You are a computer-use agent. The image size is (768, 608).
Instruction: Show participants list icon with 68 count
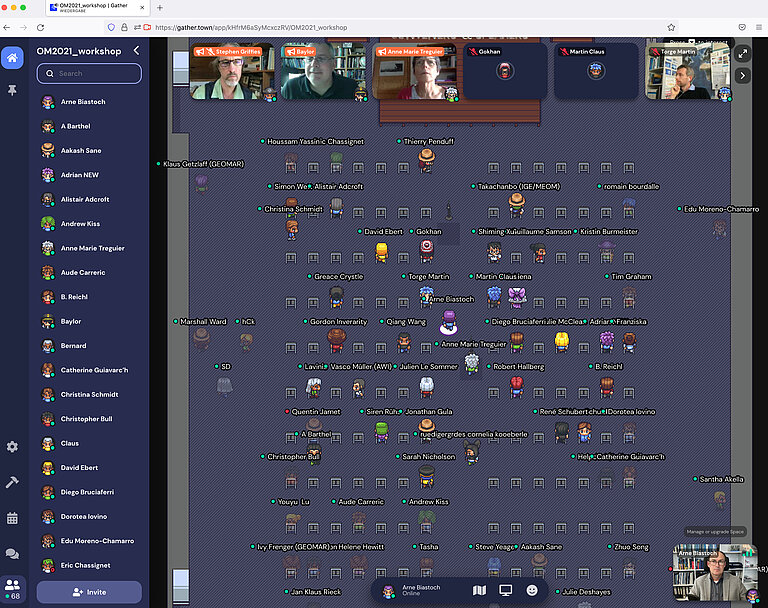click(12, 587)
